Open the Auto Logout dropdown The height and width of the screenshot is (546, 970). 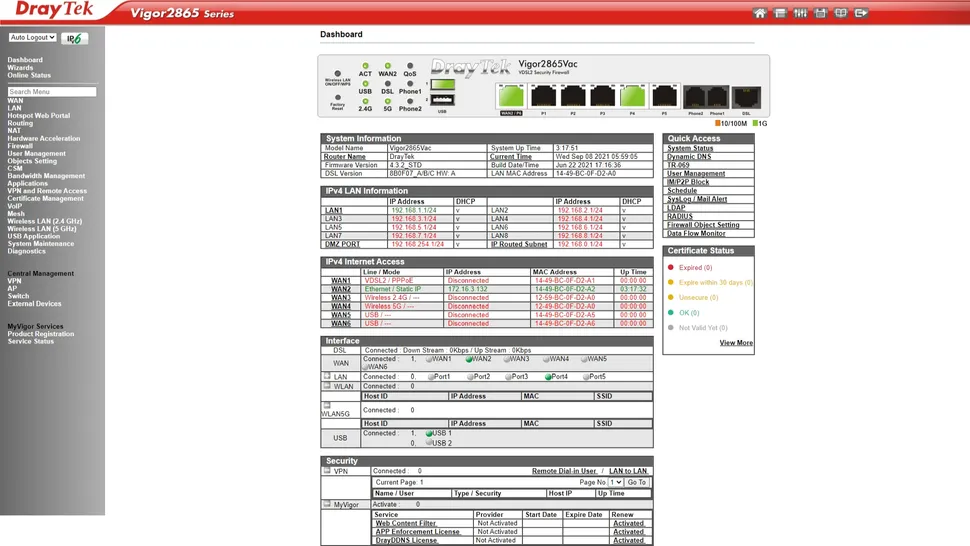point(33,38)
